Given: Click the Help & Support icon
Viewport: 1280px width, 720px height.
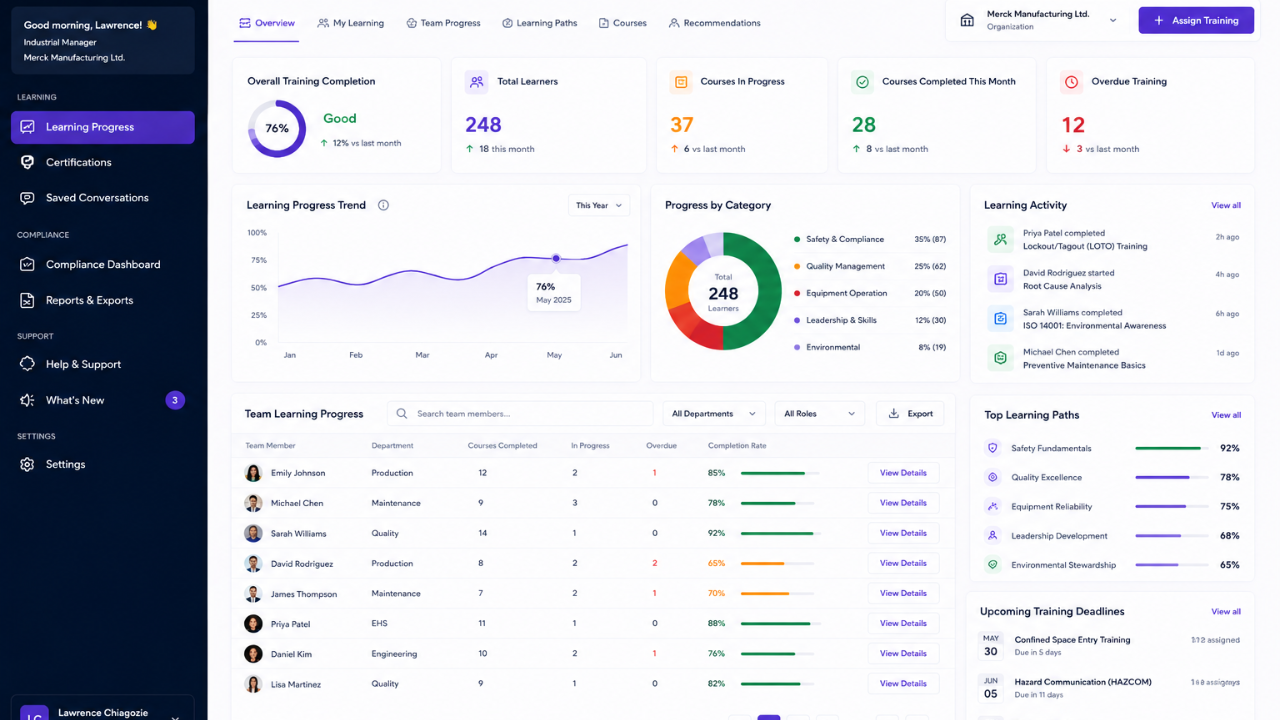Looking at the screenshot, I should [27, 364].
